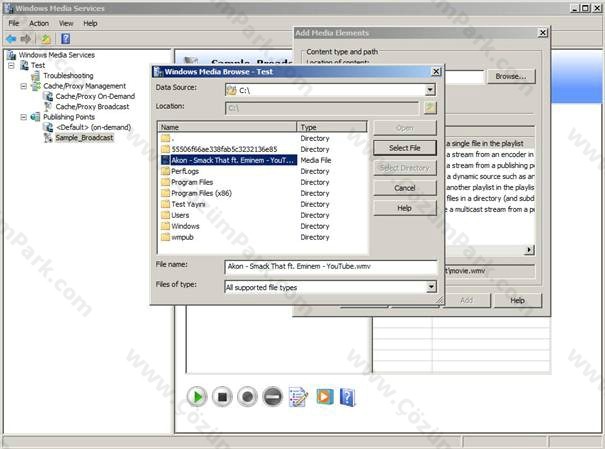Select the Akon - Smack That media file

pyautogui.click(x=229, y=160)
